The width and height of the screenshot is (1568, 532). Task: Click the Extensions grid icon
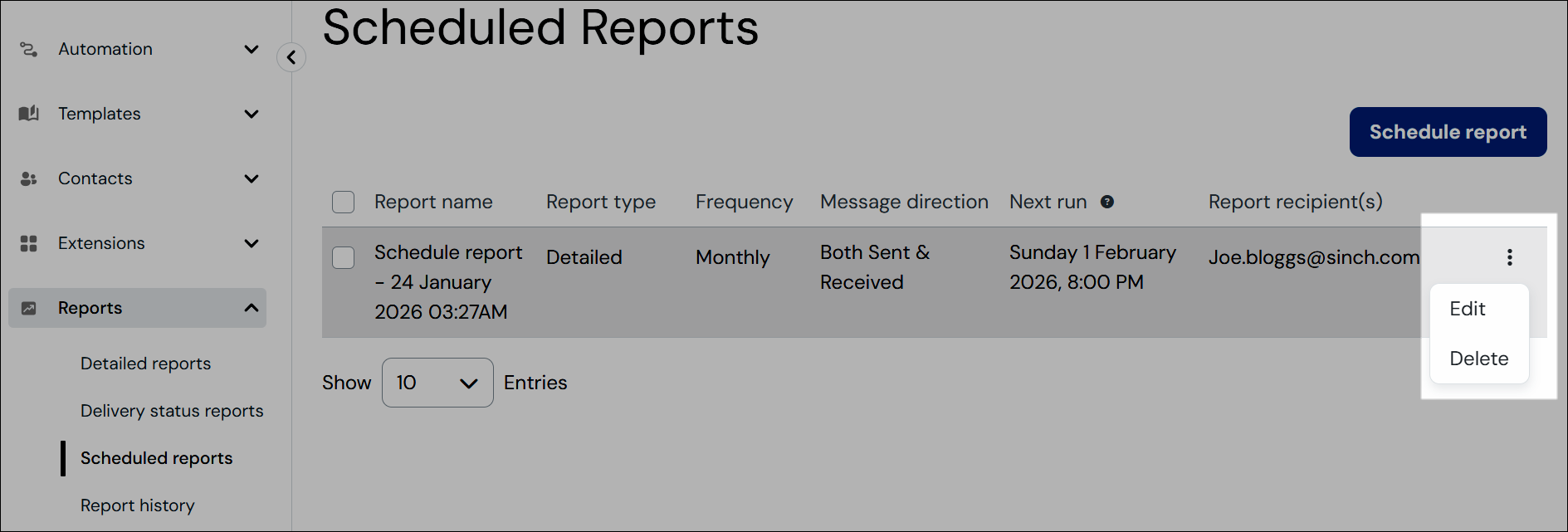28,243
